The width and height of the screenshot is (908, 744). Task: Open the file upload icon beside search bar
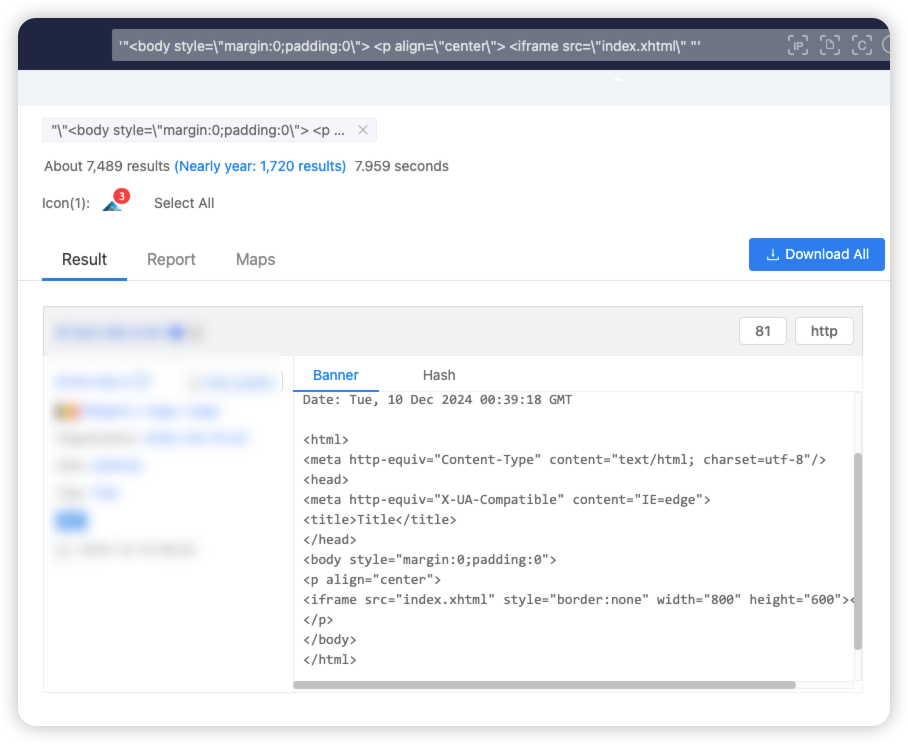click(830, 45)
